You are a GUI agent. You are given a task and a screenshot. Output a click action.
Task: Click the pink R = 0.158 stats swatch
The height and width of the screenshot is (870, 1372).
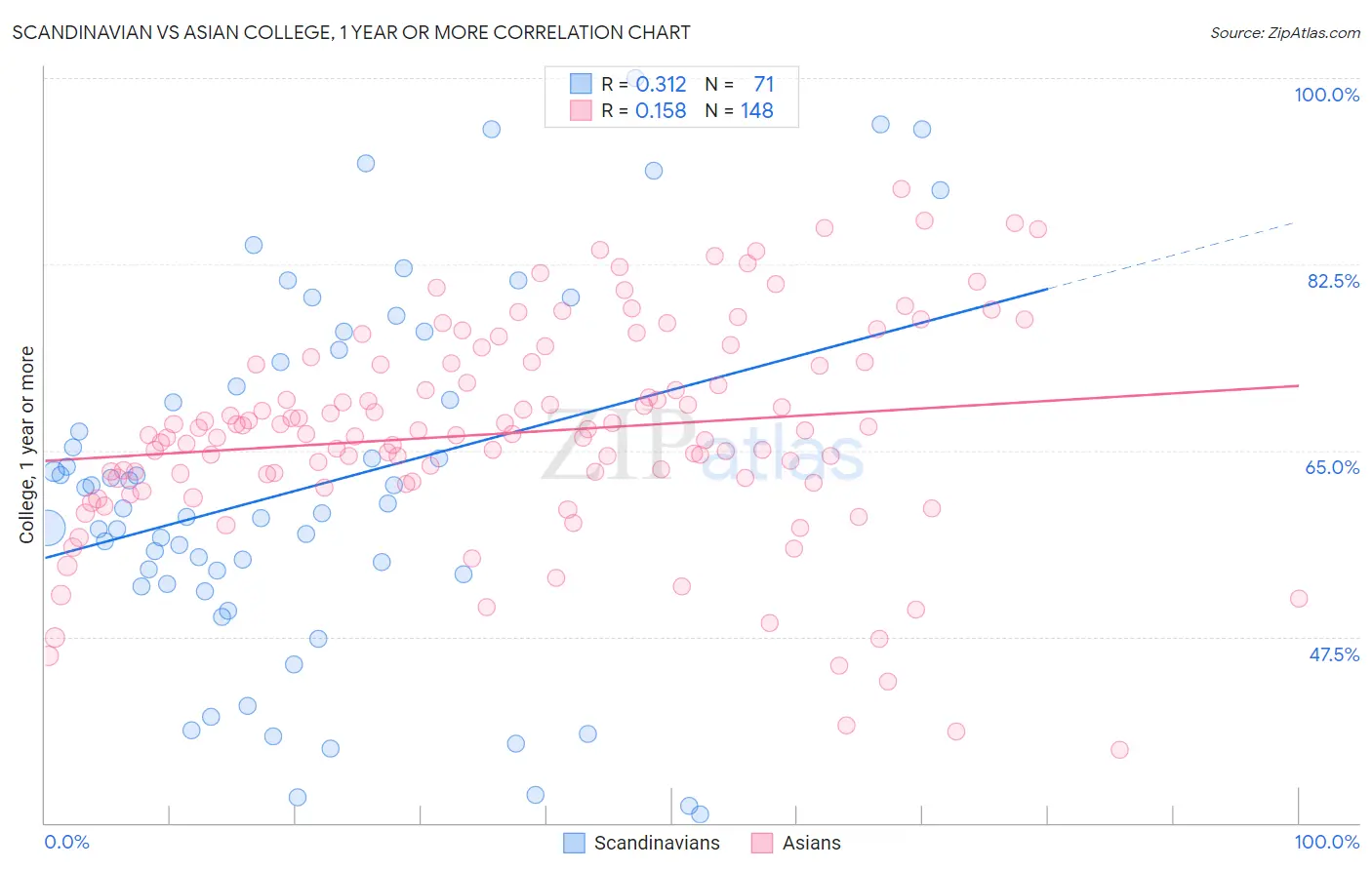(x=581, y=110)
